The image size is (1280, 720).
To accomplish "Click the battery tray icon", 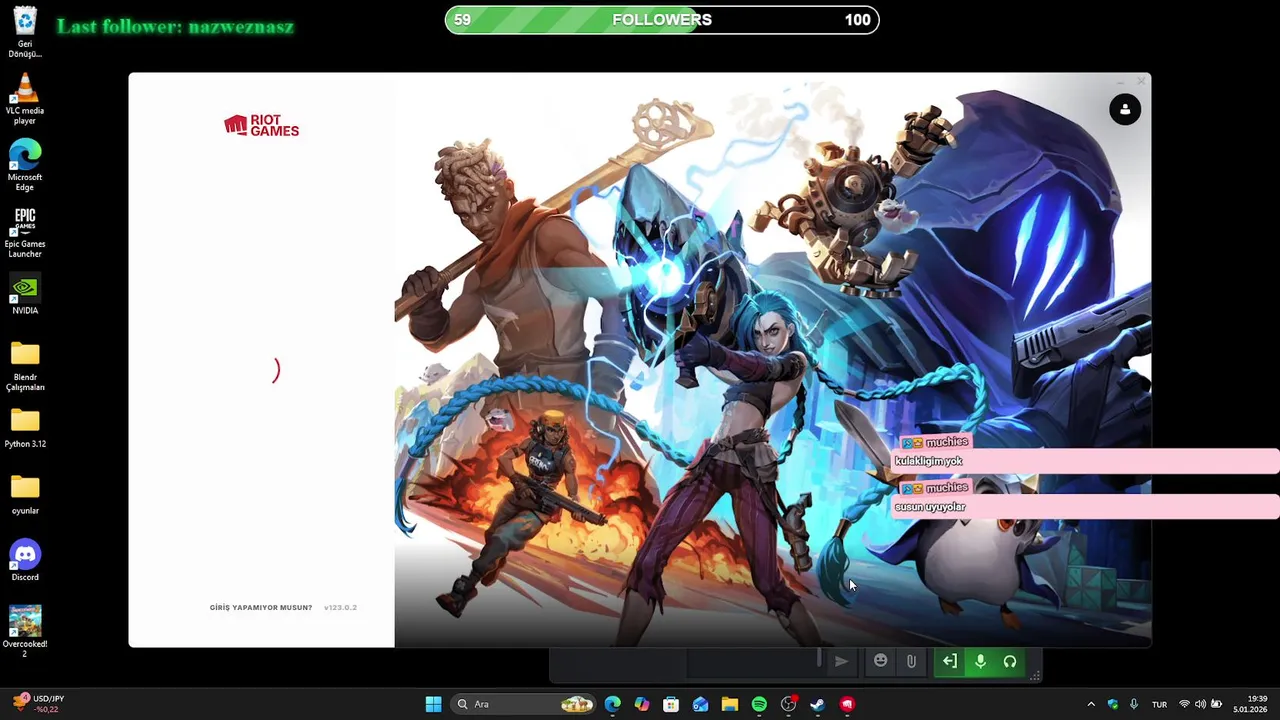I will pos(1216,704).
